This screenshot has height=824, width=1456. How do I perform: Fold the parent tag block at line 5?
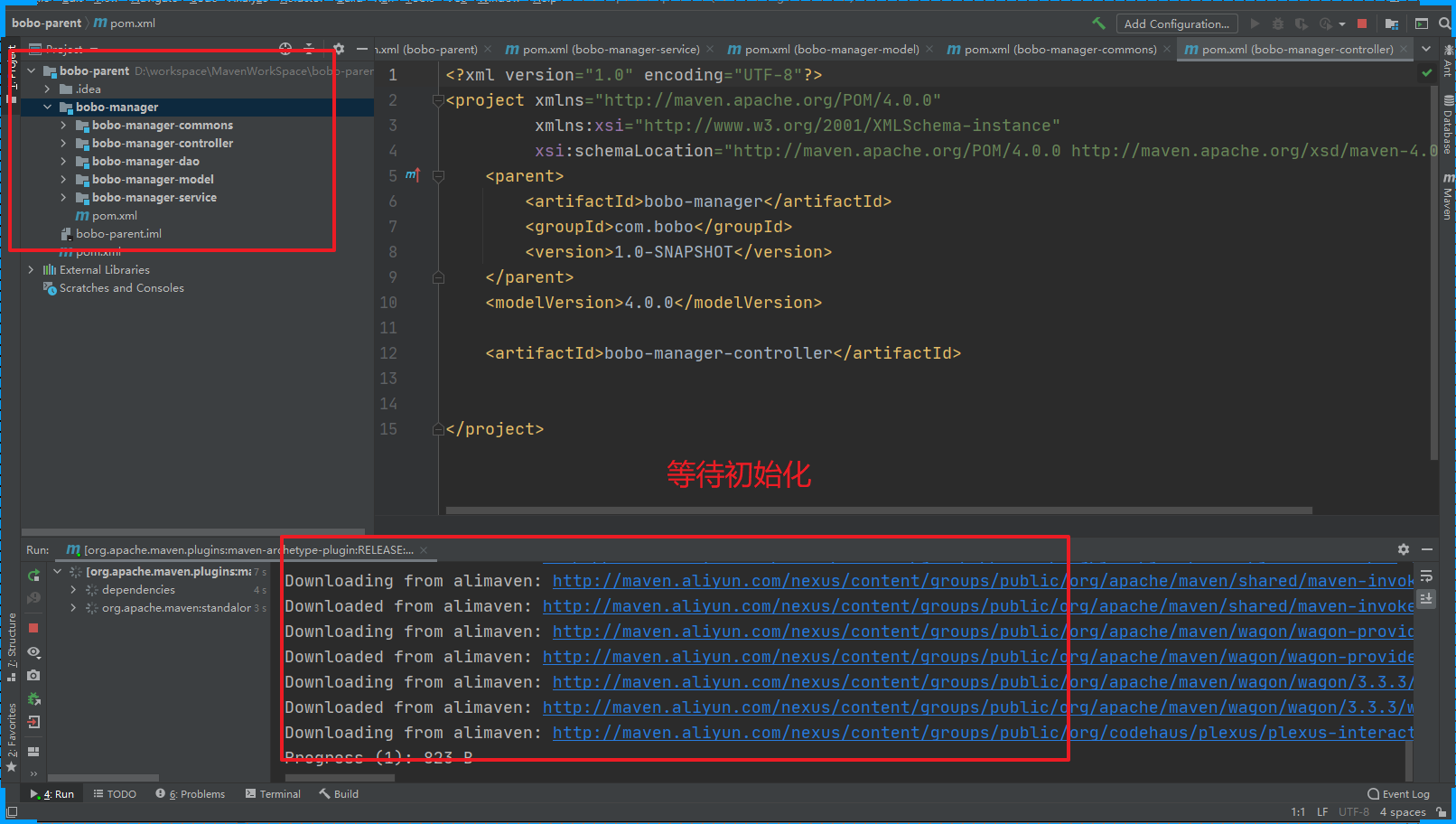coord(438,176)
